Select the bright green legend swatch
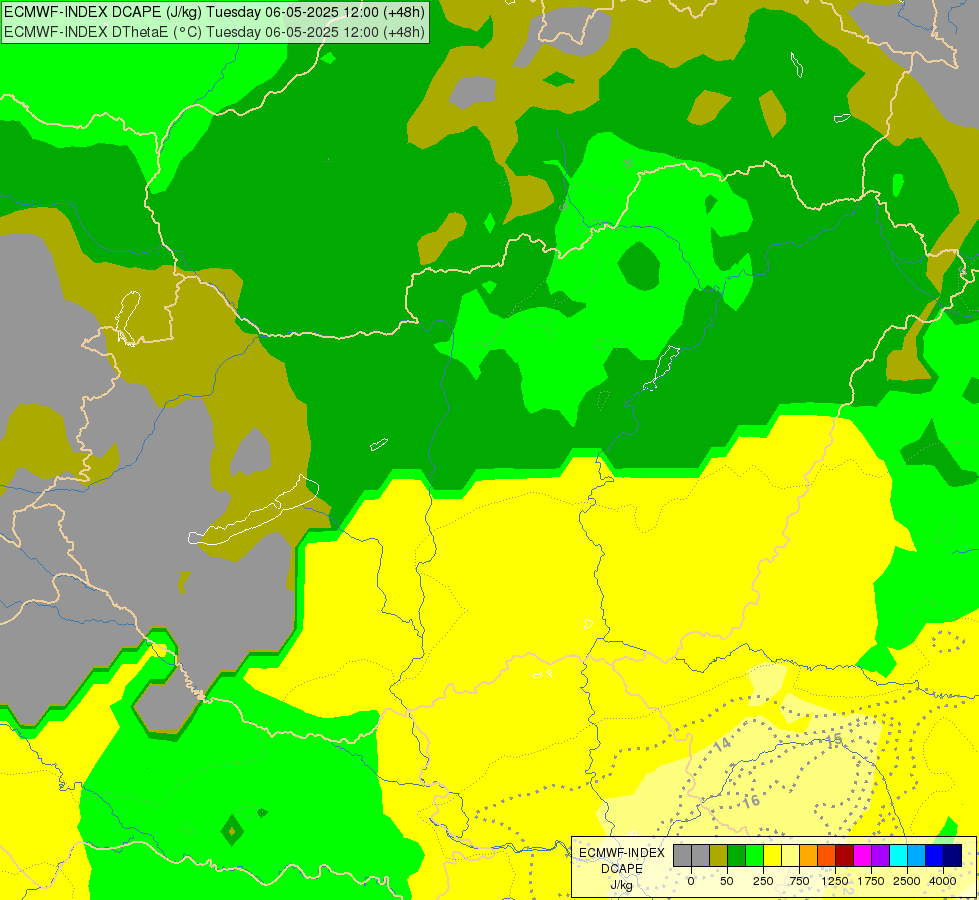Screen dimensions: 979x900 click(x=754, y=856)
